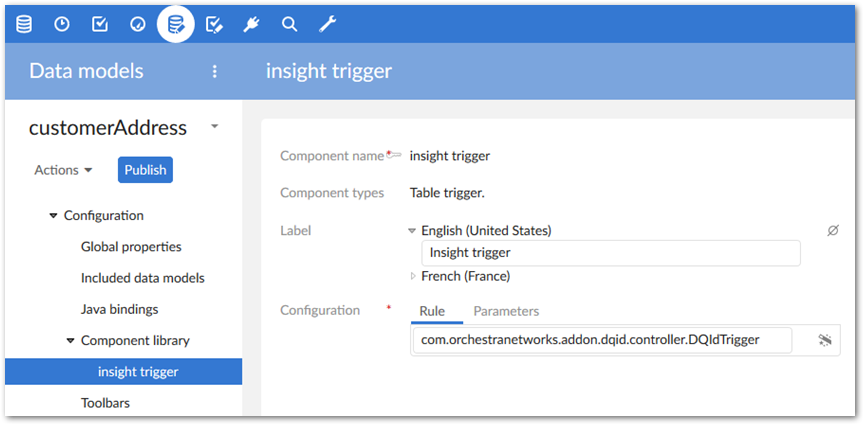Screen dimensions: 864x425
Task: Open the Data models three-dot menu
Action: tap(214, 71)
